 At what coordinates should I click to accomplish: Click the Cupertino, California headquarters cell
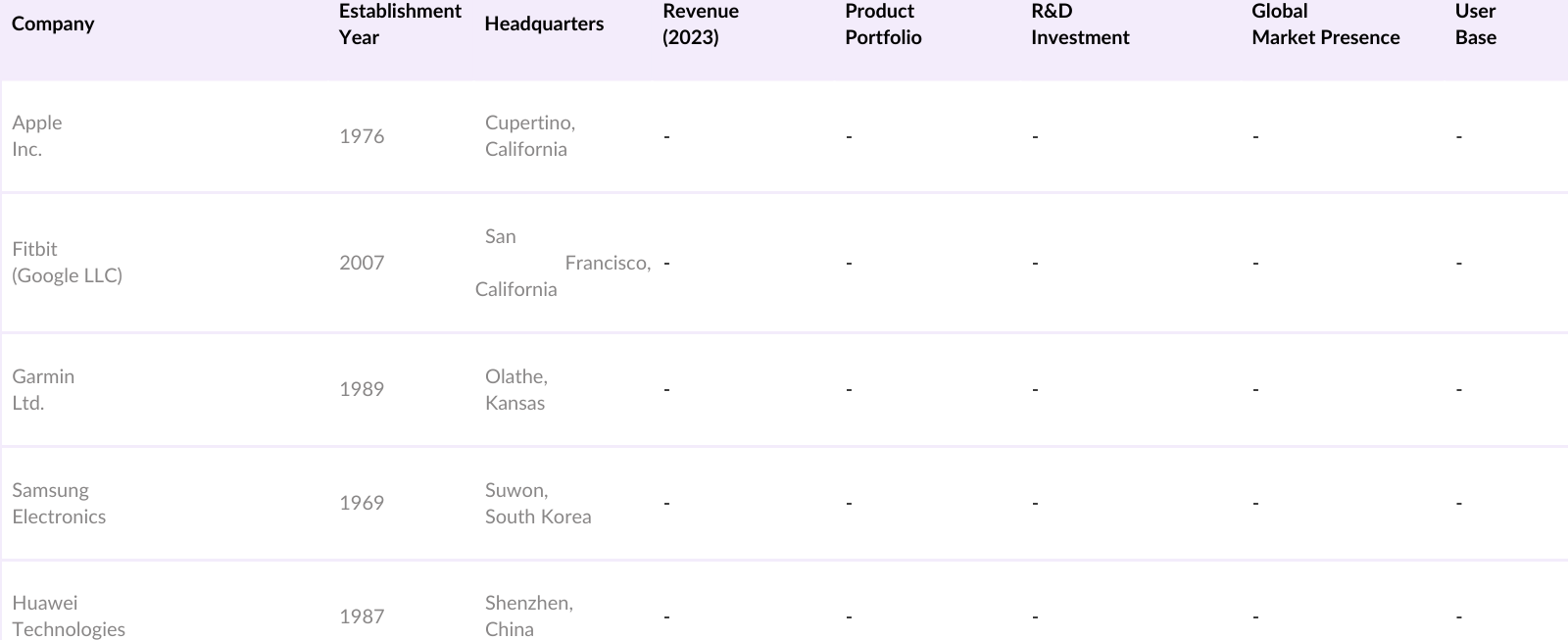(x=529, y=135)
